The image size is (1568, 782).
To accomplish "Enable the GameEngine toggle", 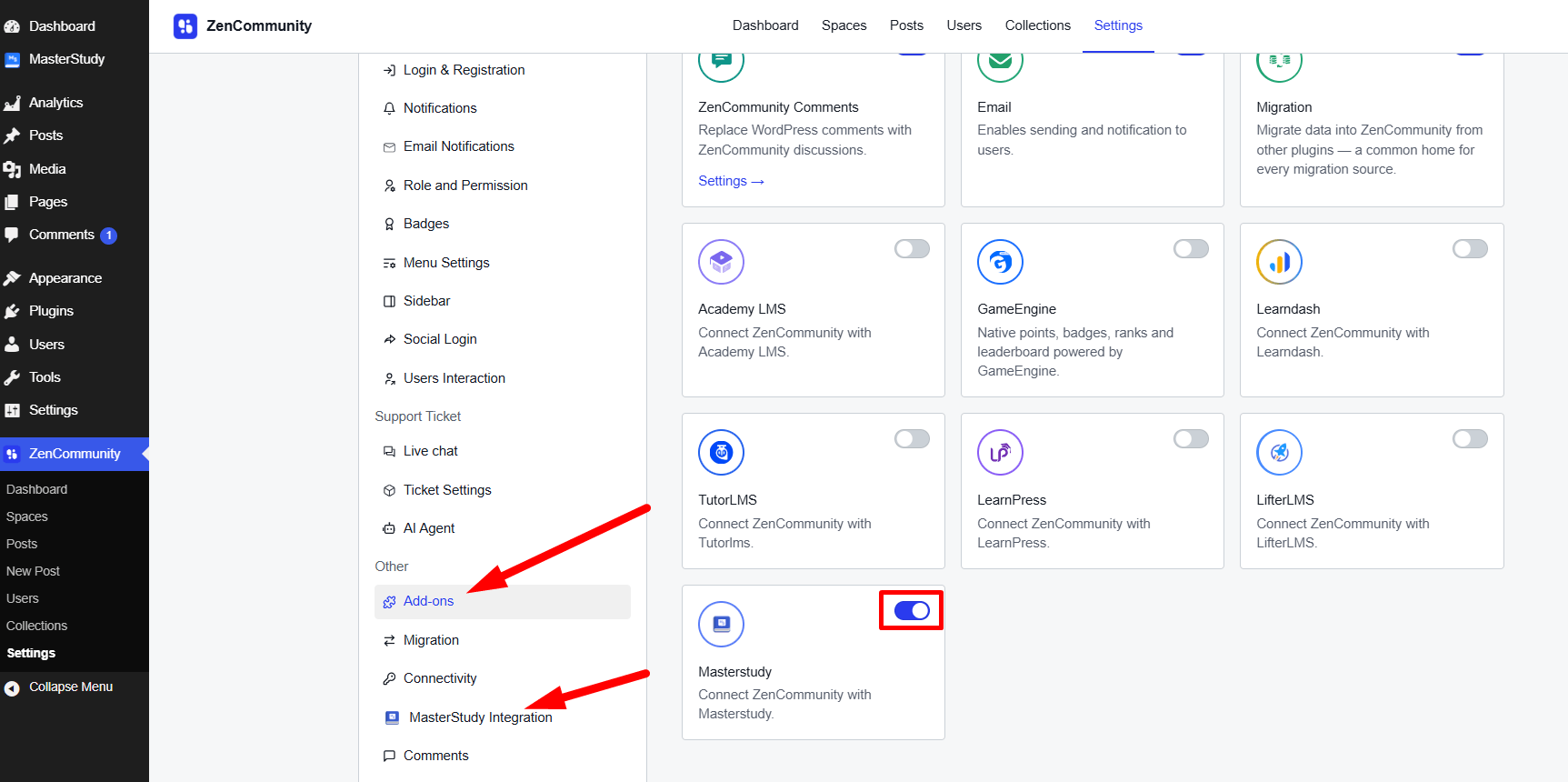I will (x=1191, y=249).
